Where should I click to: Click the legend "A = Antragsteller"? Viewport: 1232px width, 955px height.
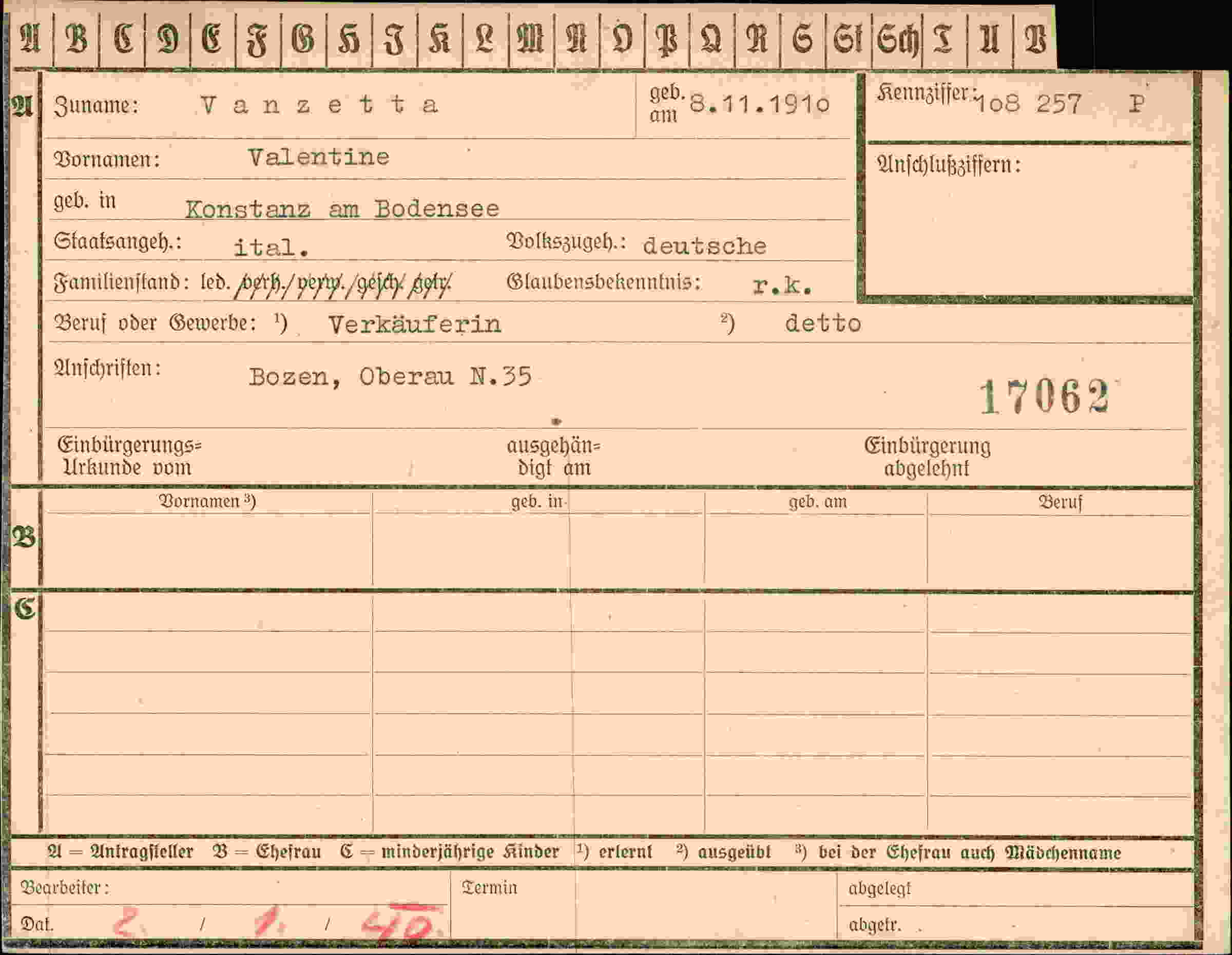[120, 852]
